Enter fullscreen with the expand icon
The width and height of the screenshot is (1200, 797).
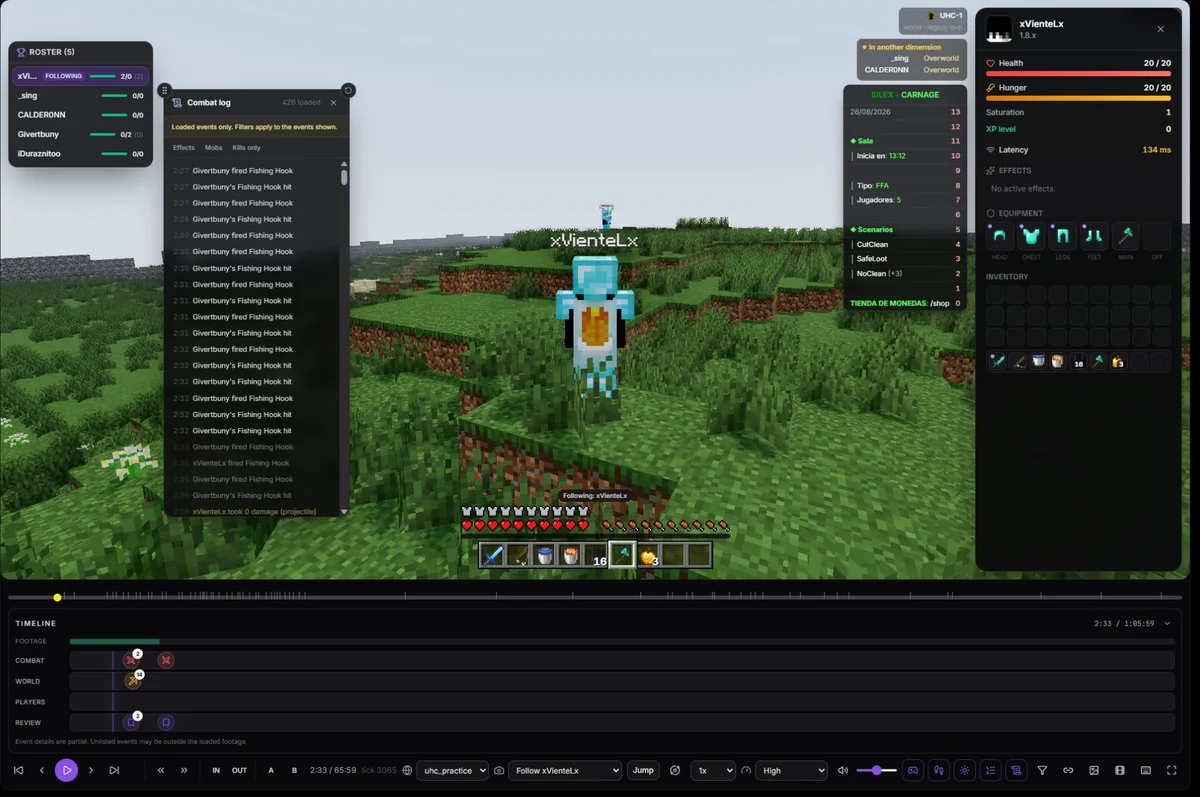coord(1172,770)
